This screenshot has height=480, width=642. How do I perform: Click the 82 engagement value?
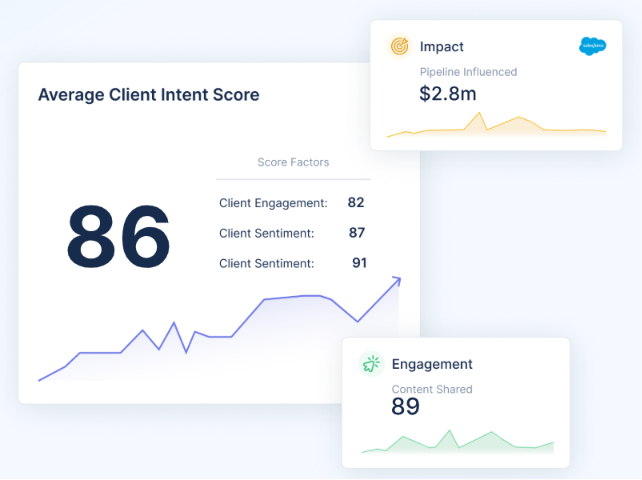pyautogui.click(x=356, y=202)
